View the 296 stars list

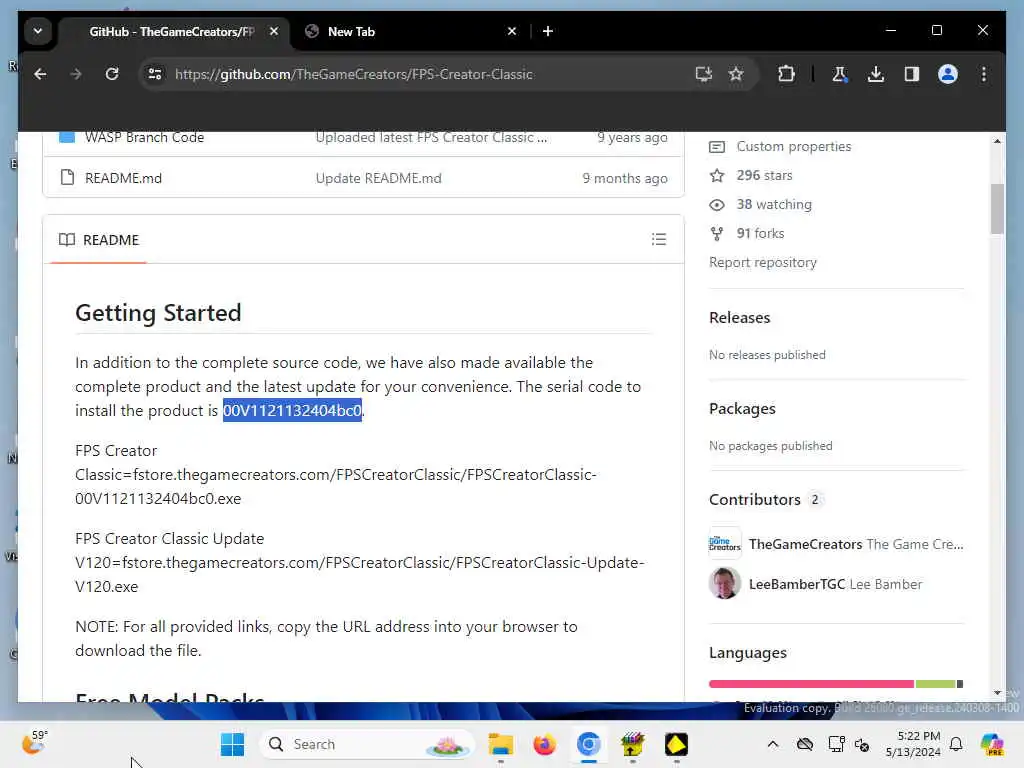tap(764, 175)
